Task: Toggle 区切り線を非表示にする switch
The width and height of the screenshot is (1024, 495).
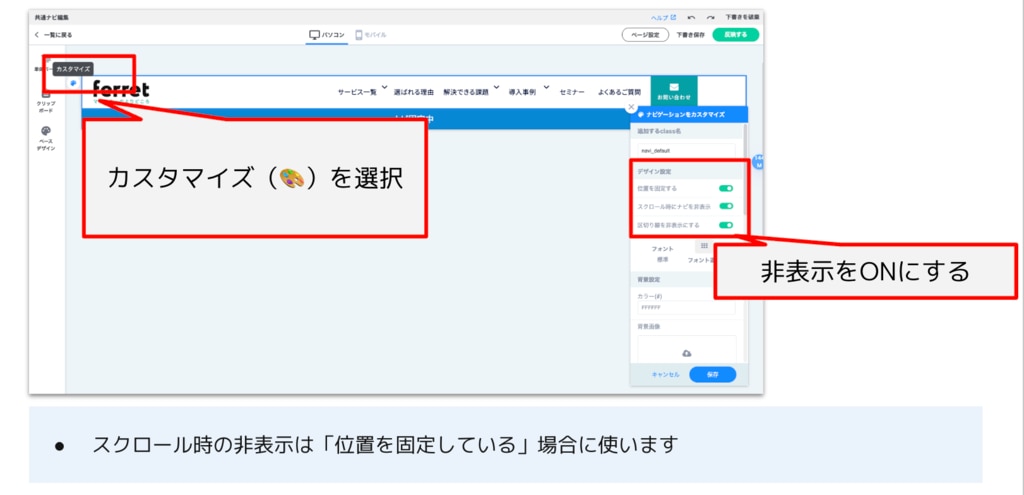Action: pyautogui.click(x=726, y=225)
